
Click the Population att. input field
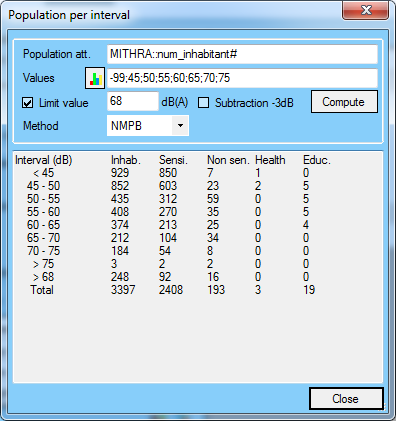242,54
